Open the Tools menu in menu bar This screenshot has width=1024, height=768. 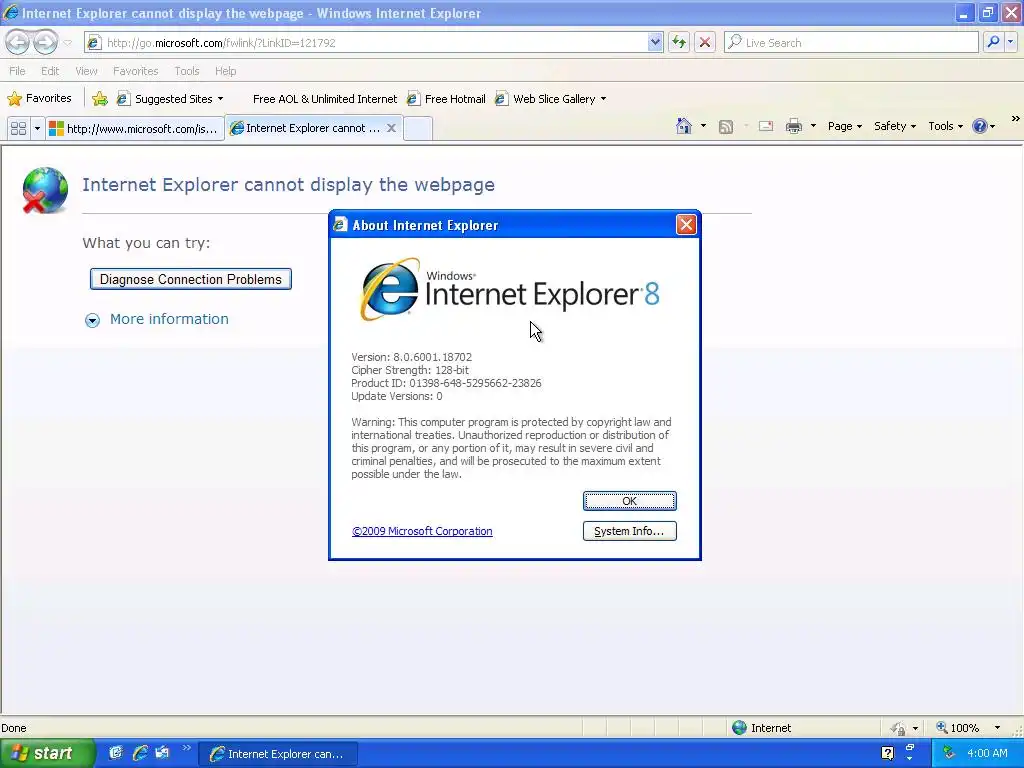click(187, 71)
